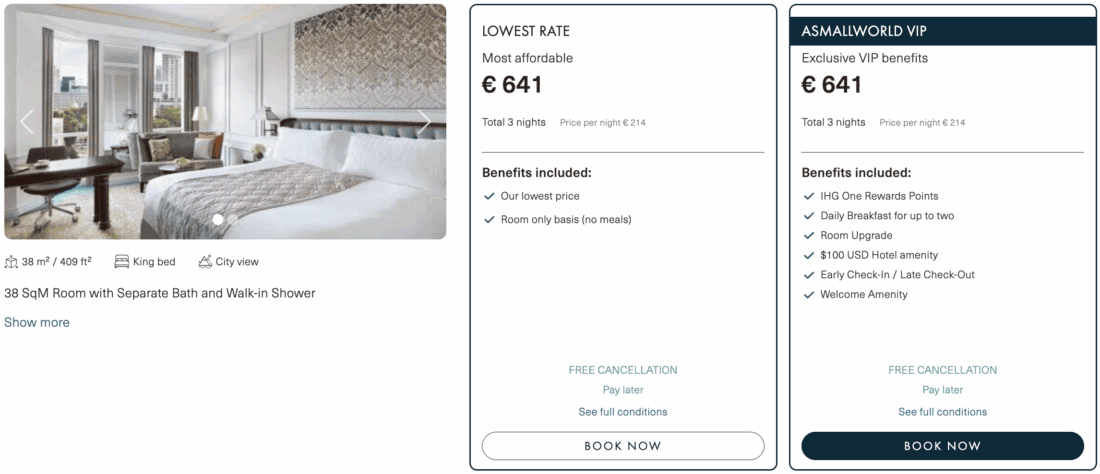Book the ASMALLWORLD VIP offer
This screenshot has width=1100, height=474.
click(x=942, y=446)
